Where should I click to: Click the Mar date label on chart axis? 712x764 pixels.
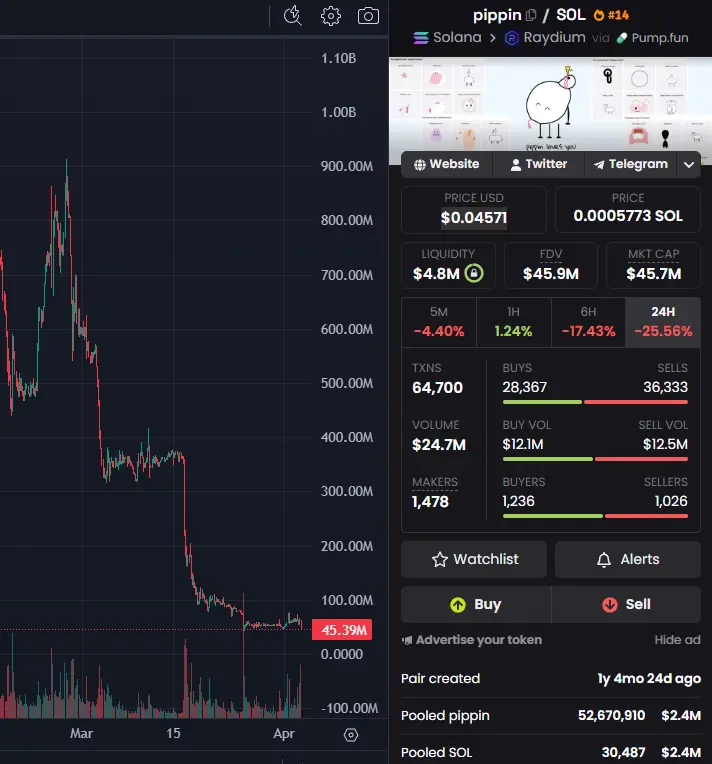click(x=81, y=733)
